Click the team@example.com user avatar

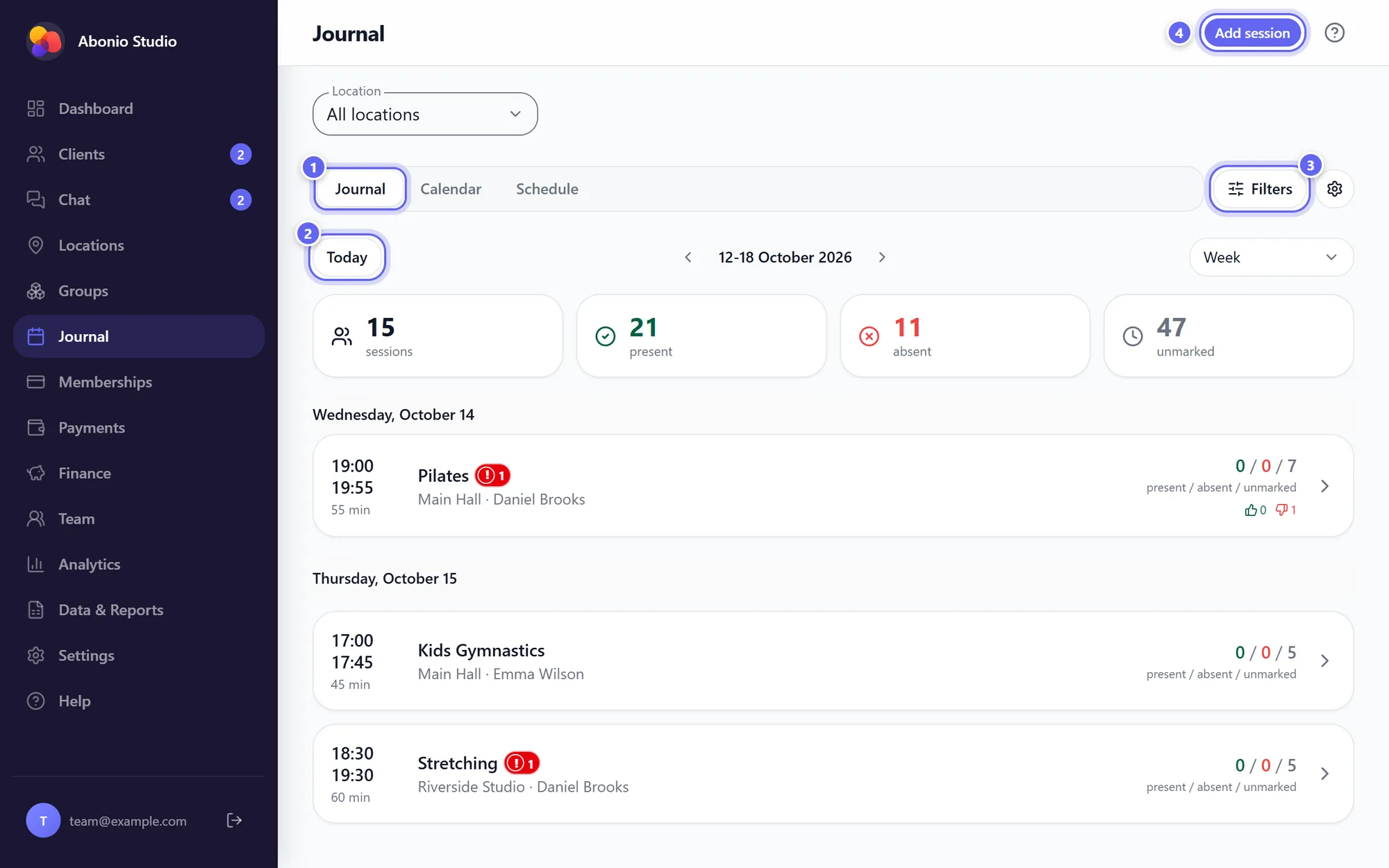[x=43, y=821]
